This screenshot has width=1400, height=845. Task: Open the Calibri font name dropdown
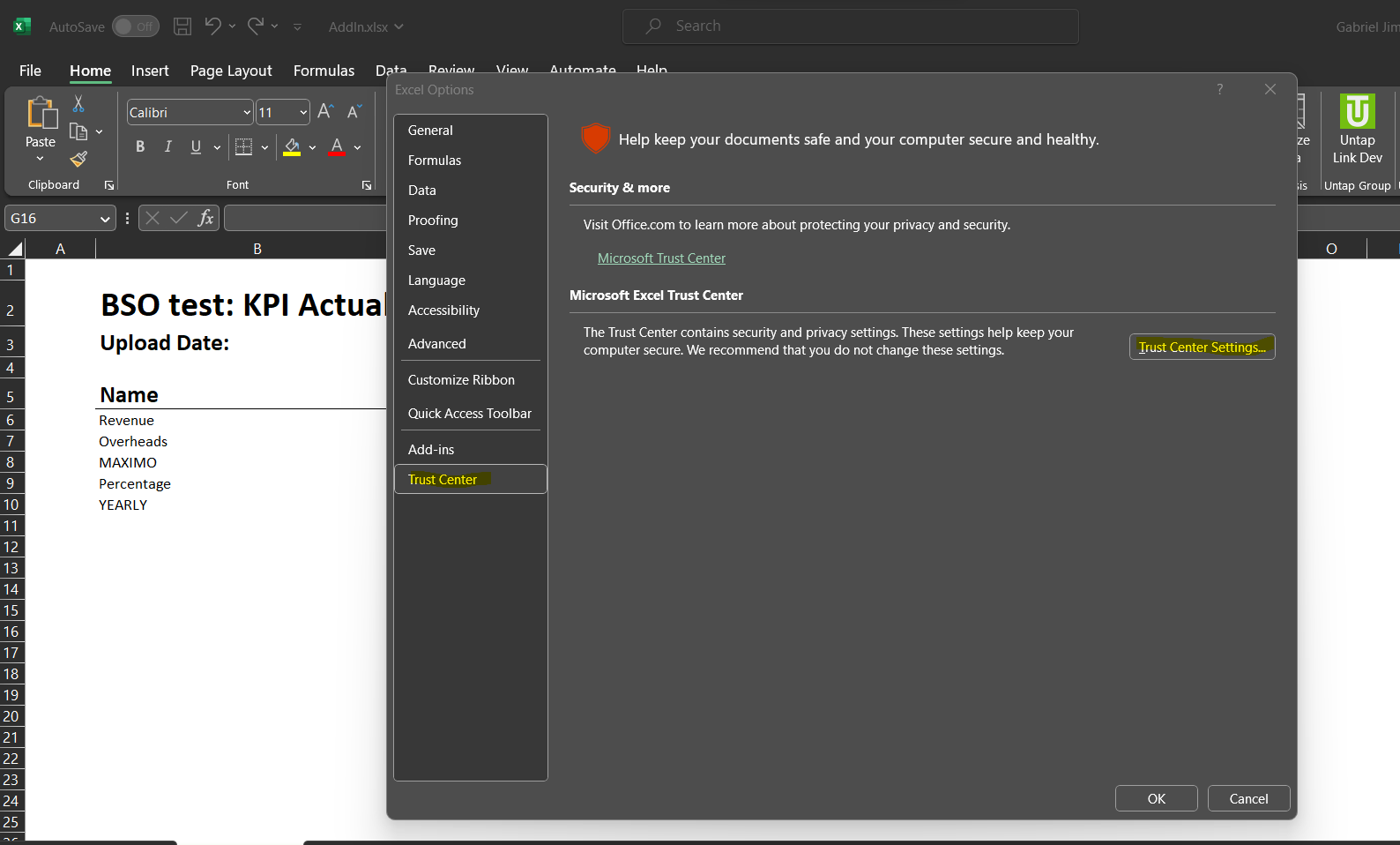tap(248, 113)
